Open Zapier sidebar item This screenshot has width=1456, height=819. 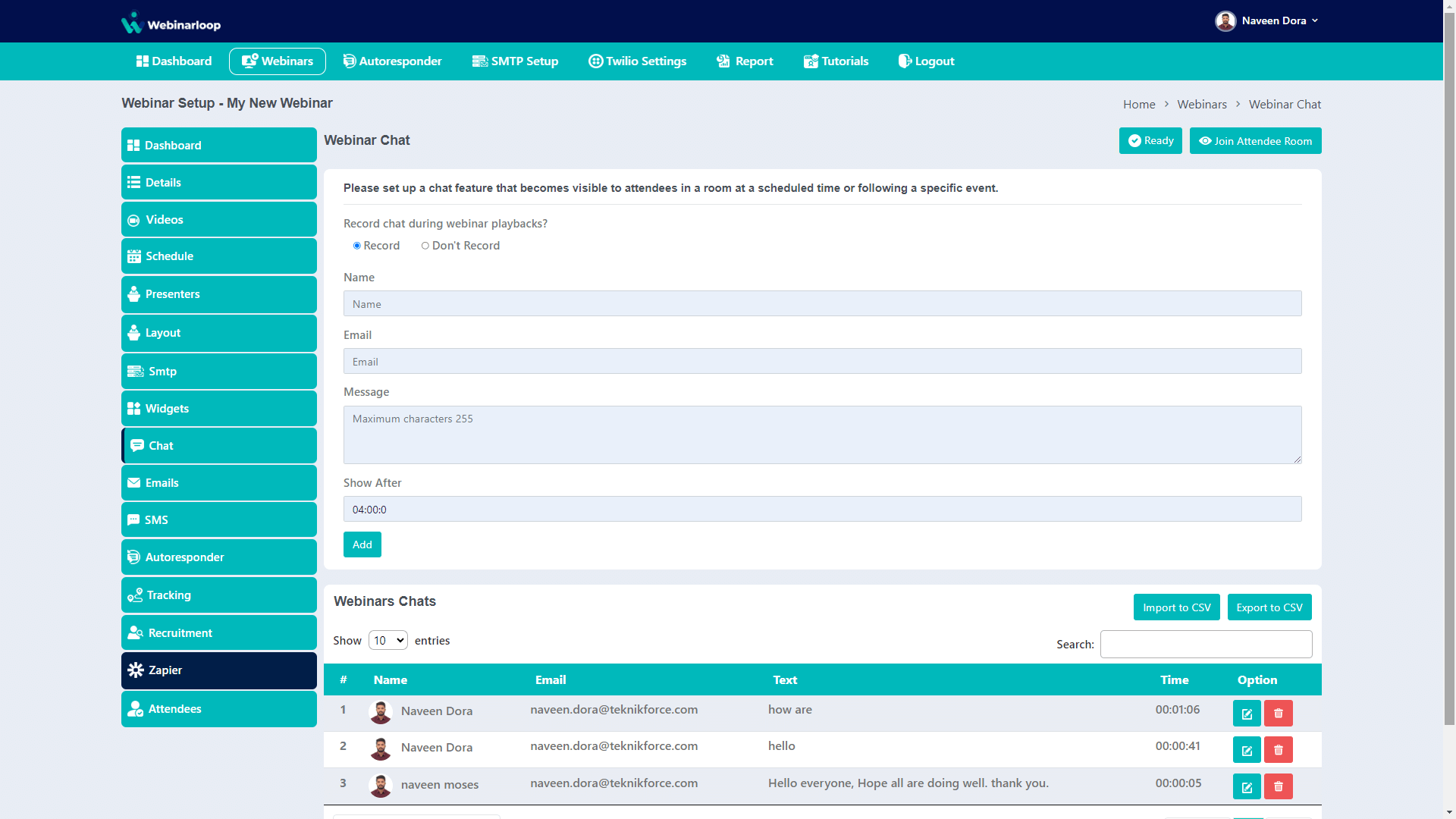pos(218,670)
